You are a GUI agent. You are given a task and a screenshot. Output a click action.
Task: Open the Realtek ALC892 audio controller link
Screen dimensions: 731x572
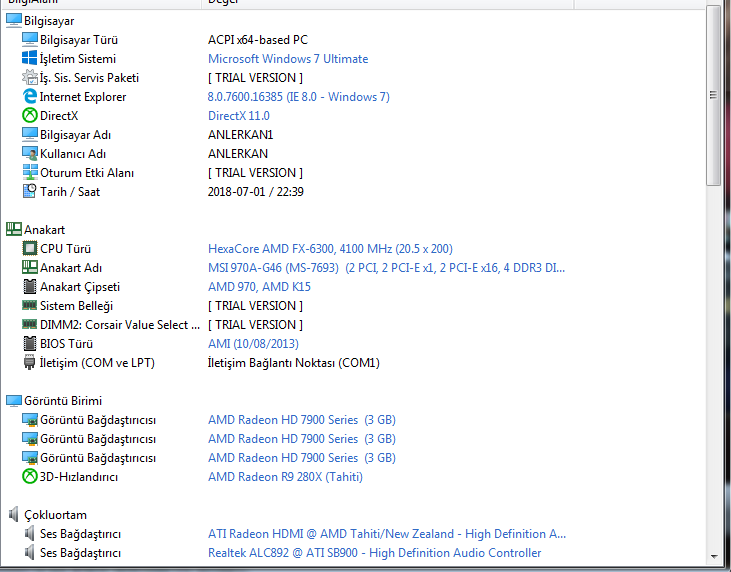coord(374,553)
